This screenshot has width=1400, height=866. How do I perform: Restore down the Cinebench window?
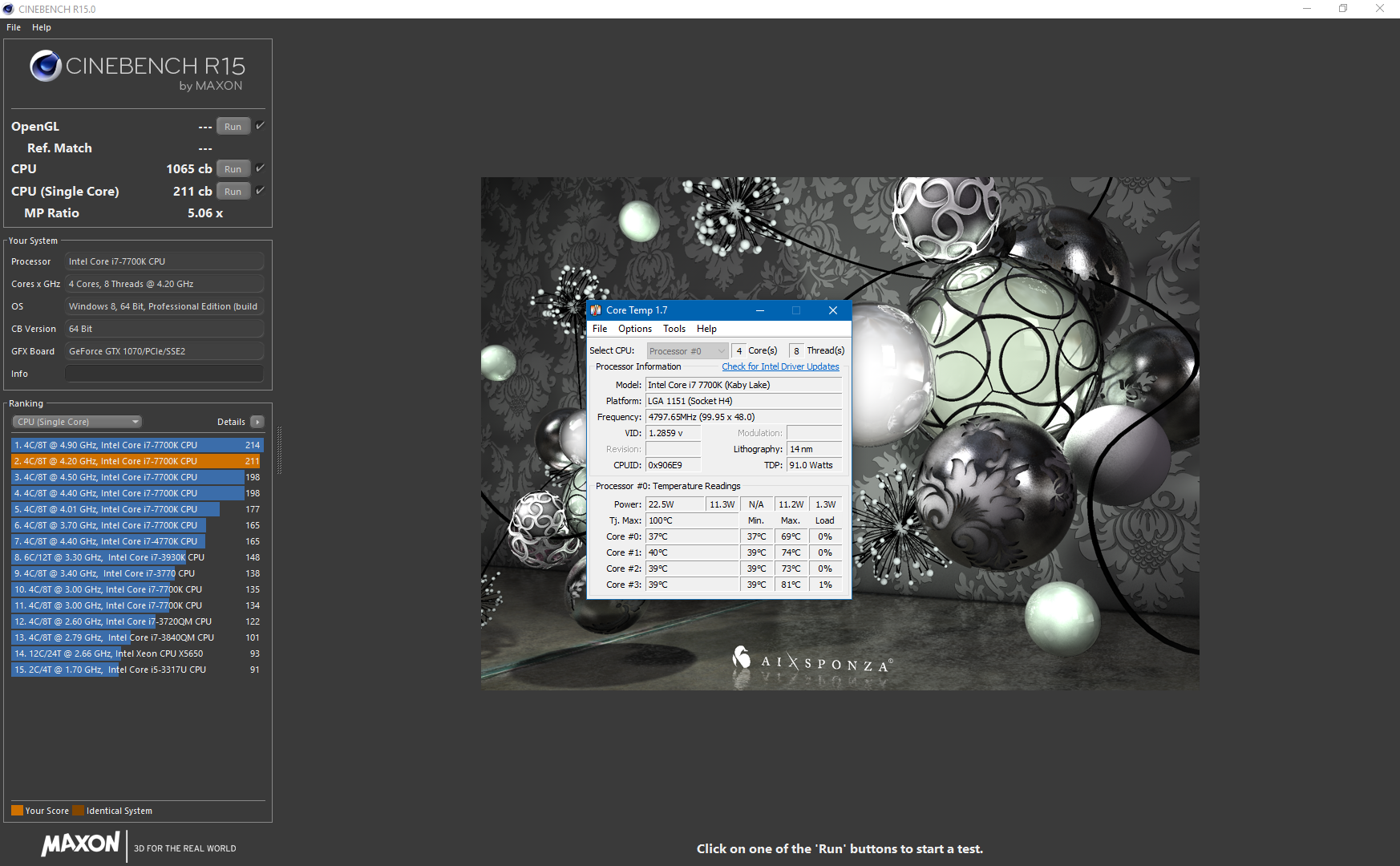pyautogui.click(x=1343, y=9)
